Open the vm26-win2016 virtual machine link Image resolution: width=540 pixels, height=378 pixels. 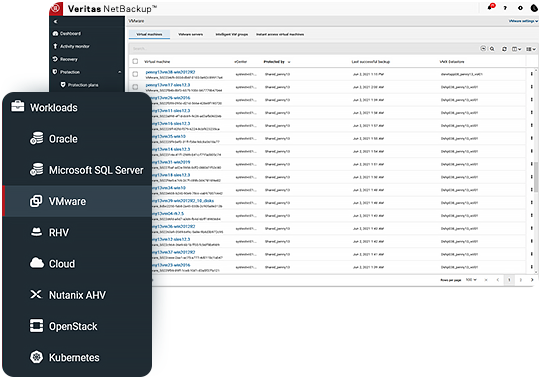[x=171, y=97]
